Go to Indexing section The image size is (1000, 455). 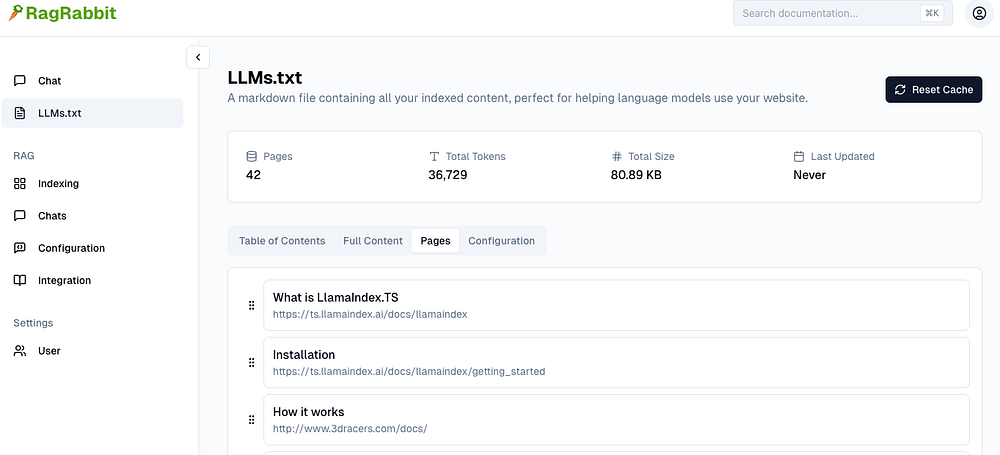coord(92,183)
